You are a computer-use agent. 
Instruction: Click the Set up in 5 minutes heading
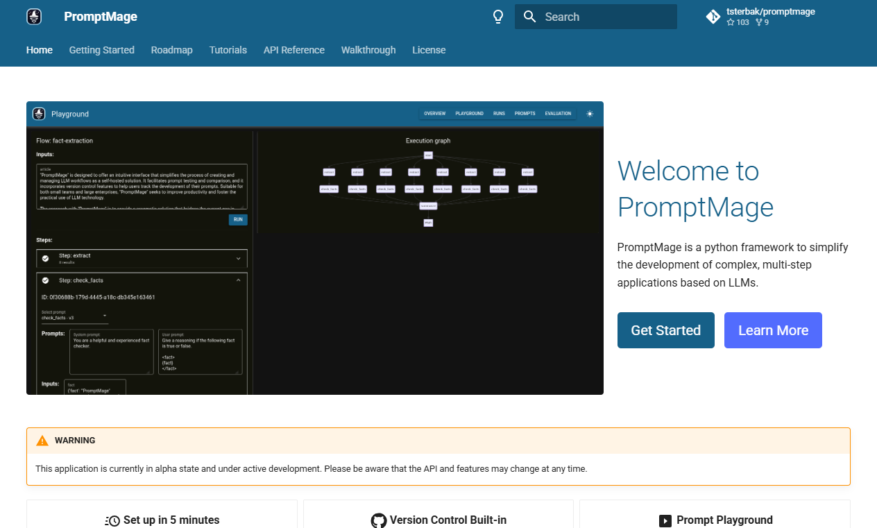pyautogui.click(x=171, y=520)
